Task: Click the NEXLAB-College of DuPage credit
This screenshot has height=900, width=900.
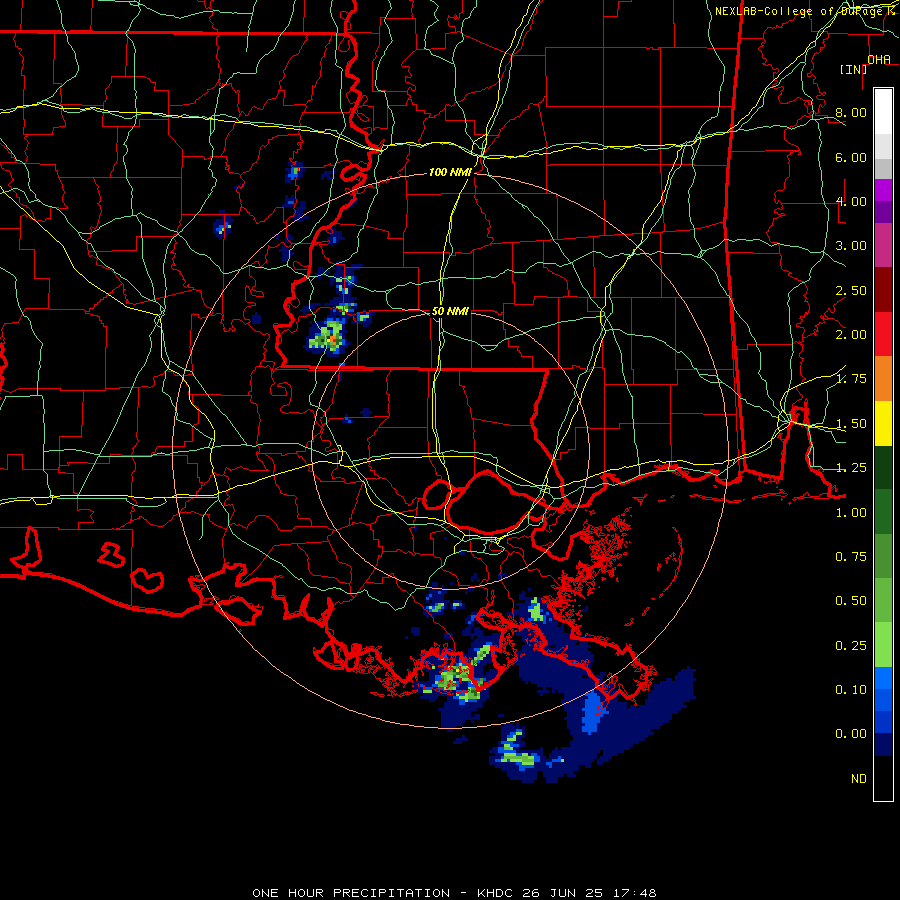Action: pyautogui.click(x=798, y=11)
